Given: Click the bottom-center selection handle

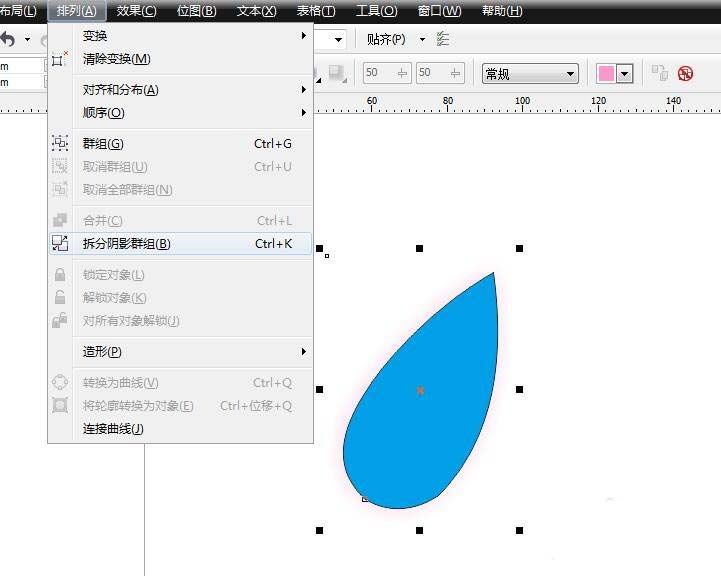Looking at the screenshot, I should [419, 530].
